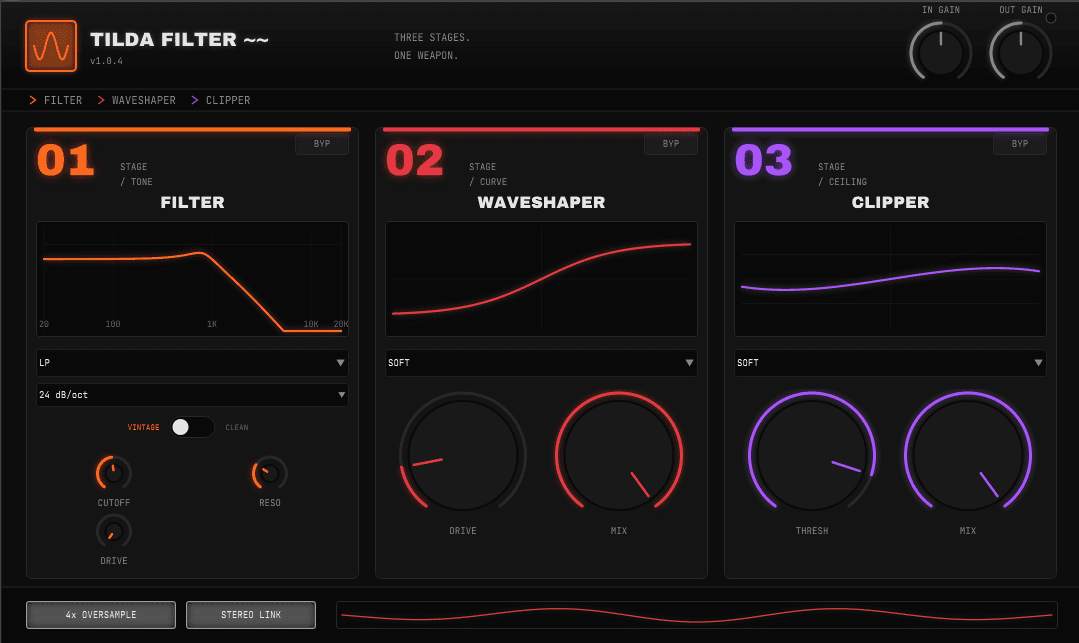Adjust the IN GAIN knob

point(941,52)
